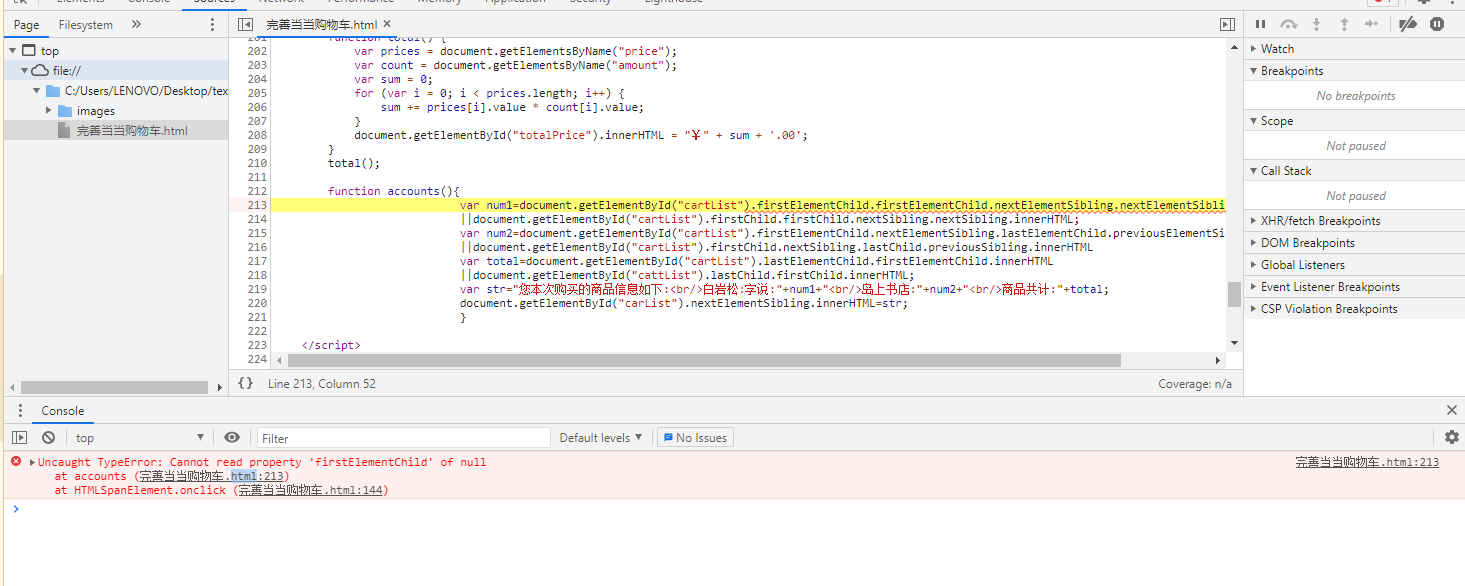Collapse the file:// tree node

click(x=24, y=70)
